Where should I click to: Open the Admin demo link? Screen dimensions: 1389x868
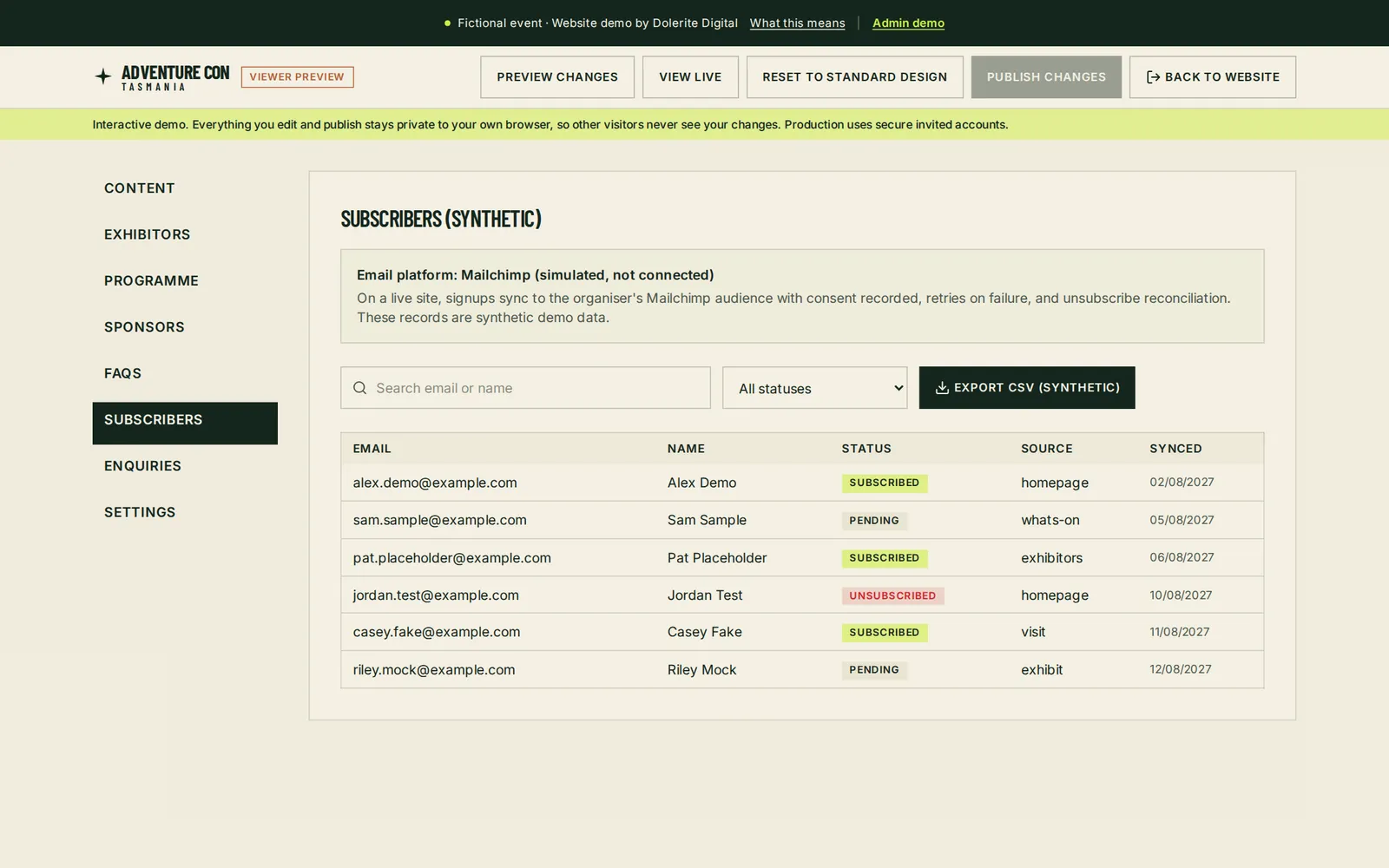pyautogui.click(x=908, y=23)
